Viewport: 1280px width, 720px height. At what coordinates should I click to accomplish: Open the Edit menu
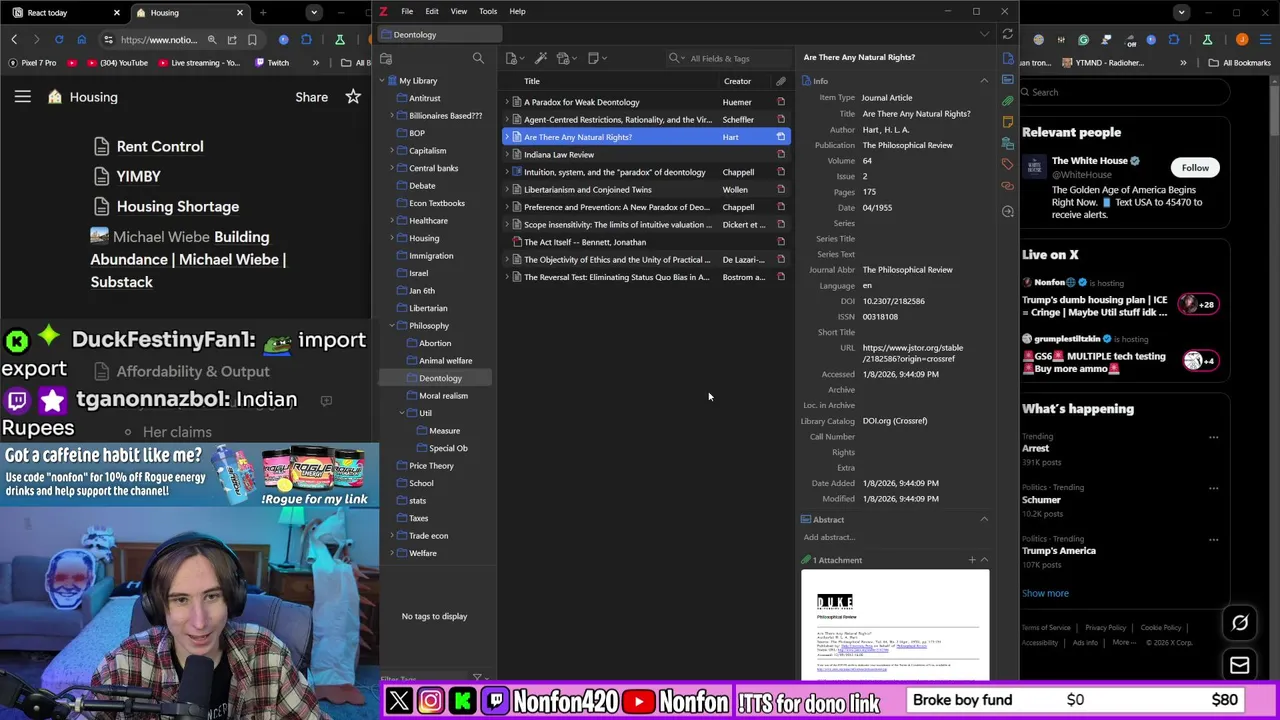[x=432, y=11]
